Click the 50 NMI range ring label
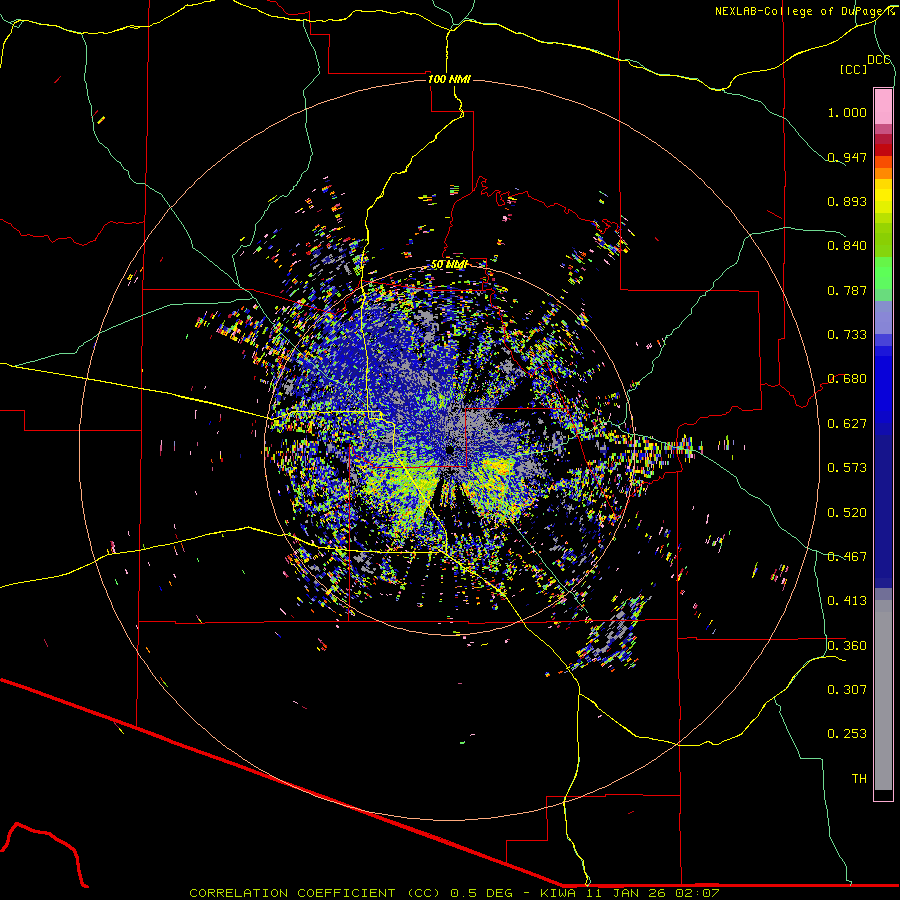Image resolution: width=900 pixels, height=900 pixels. [449, 265]
